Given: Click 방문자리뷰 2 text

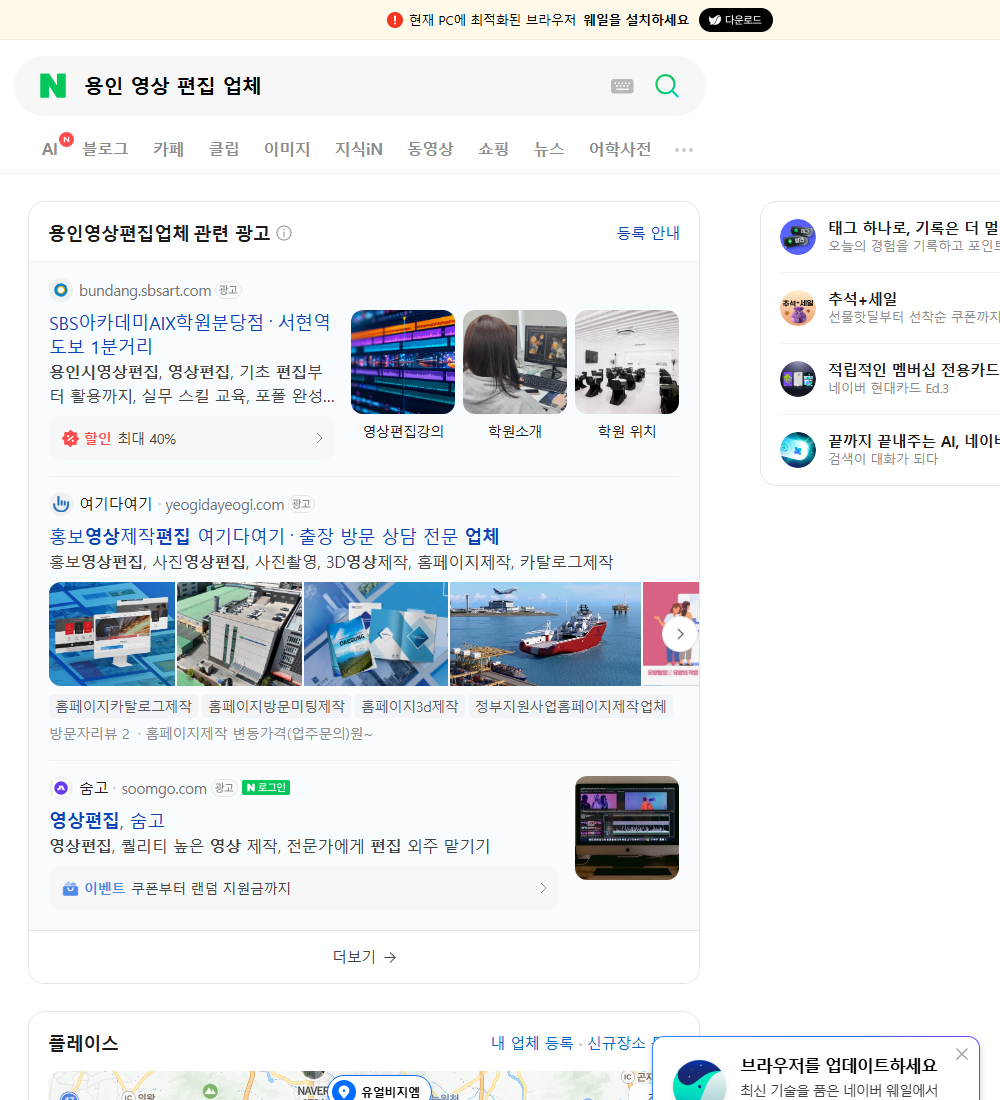Looking at the screenshot, I should (x=89, y=734).
